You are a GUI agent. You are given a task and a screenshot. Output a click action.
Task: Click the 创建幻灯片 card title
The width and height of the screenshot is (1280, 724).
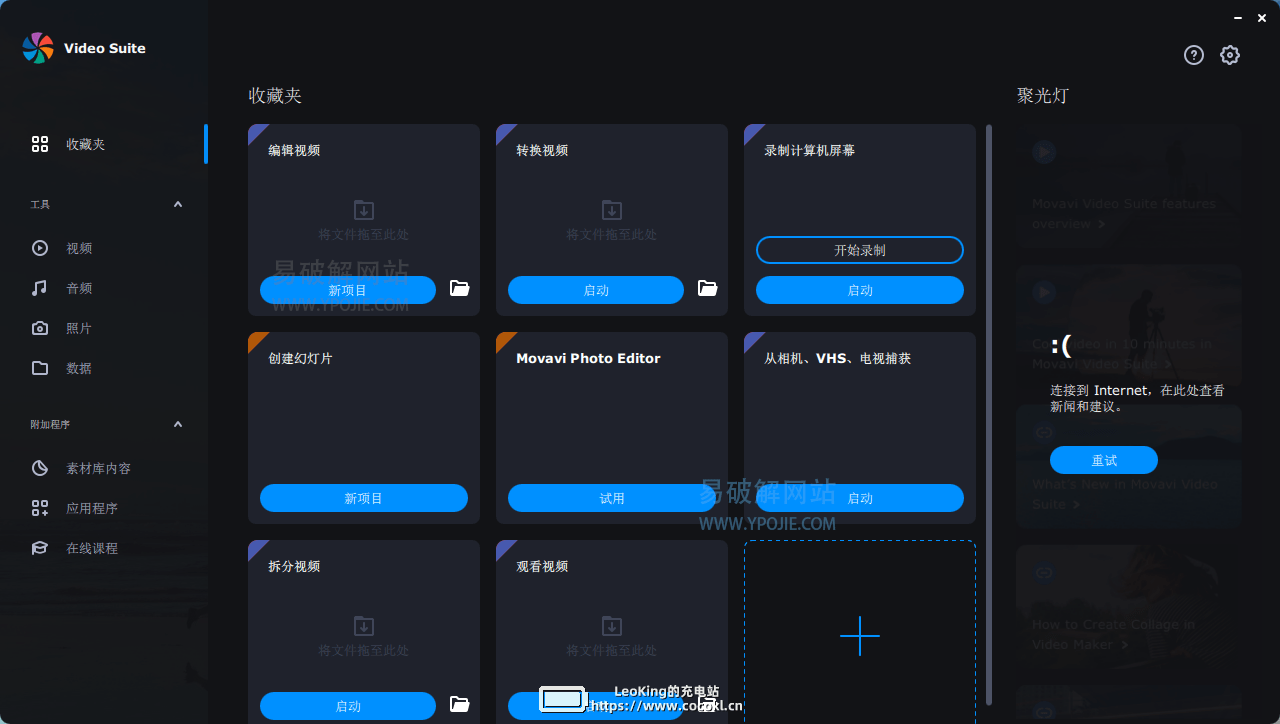(x=300, y=358)
